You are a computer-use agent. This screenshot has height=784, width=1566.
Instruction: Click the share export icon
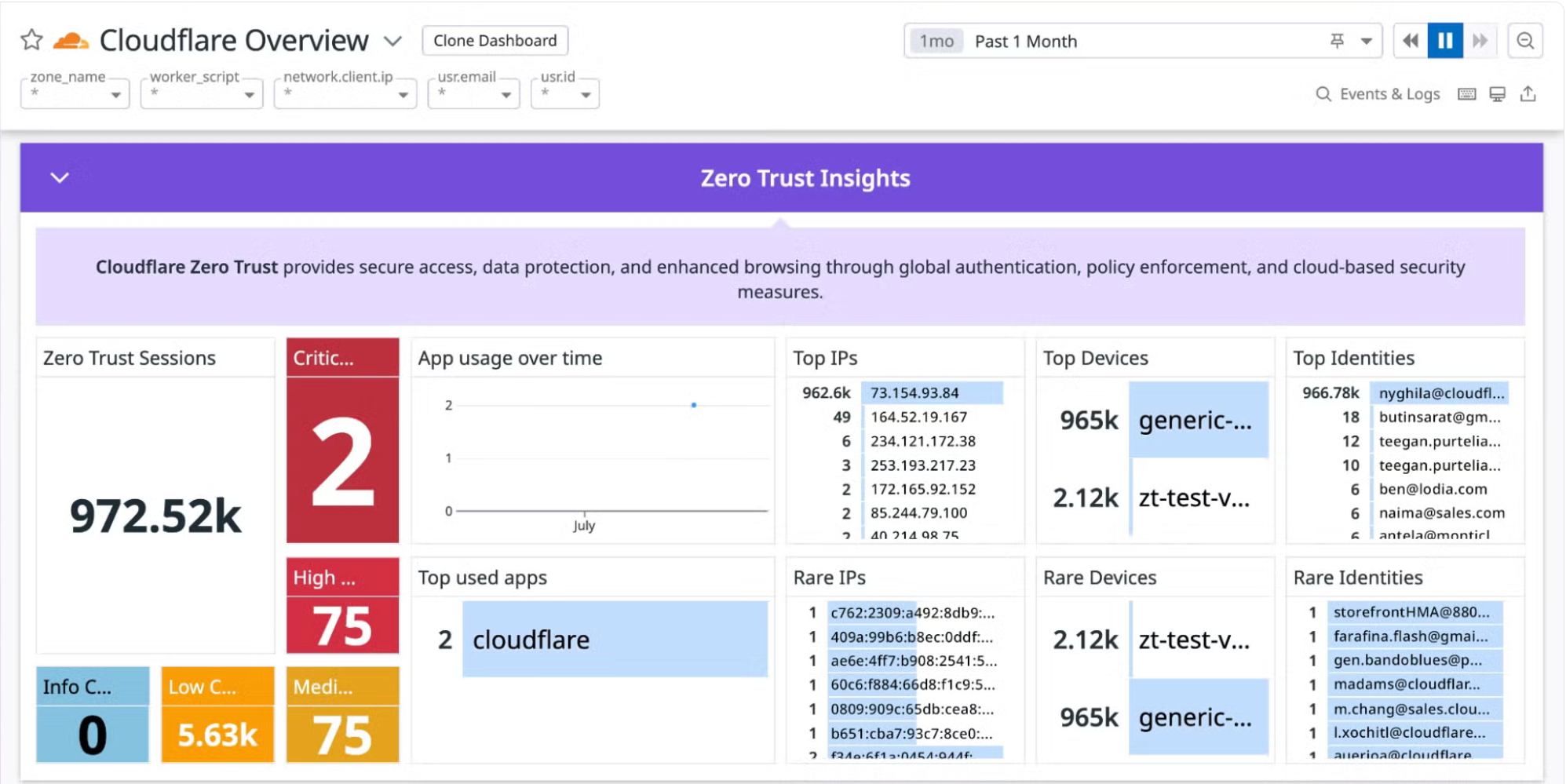tap(1528, 94)
